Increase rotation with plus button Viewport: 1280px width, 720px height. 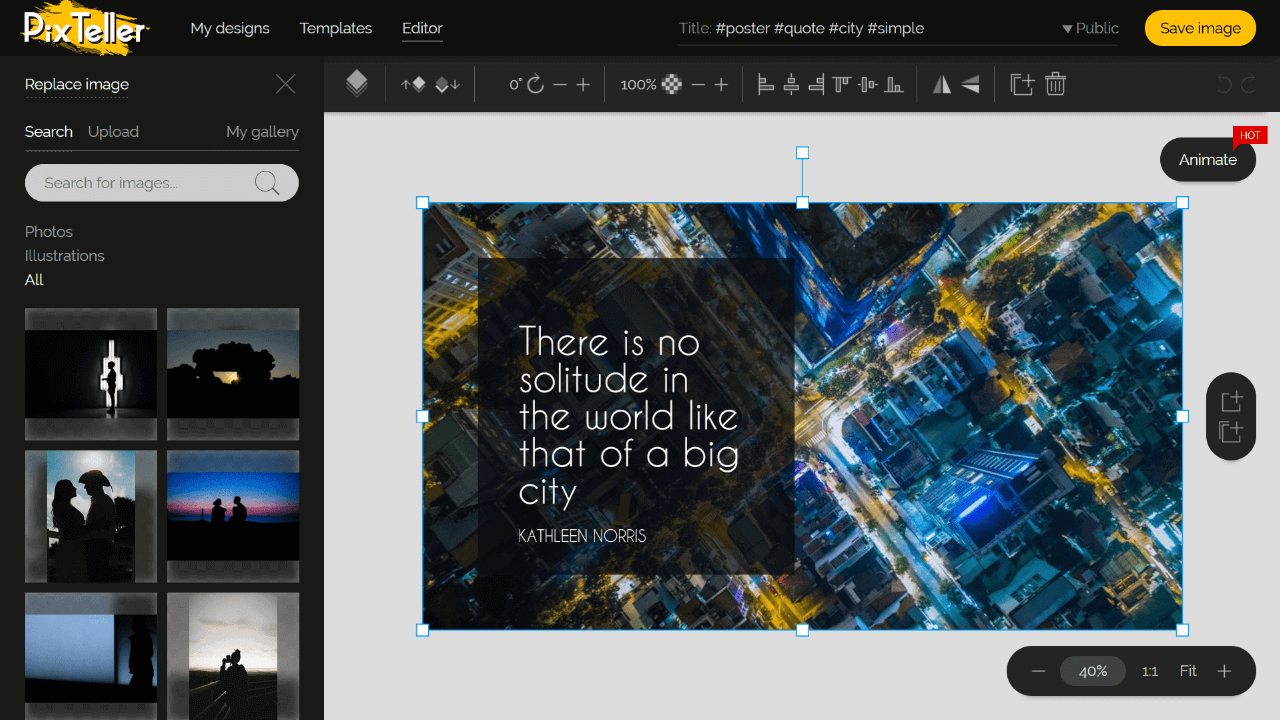583,85
